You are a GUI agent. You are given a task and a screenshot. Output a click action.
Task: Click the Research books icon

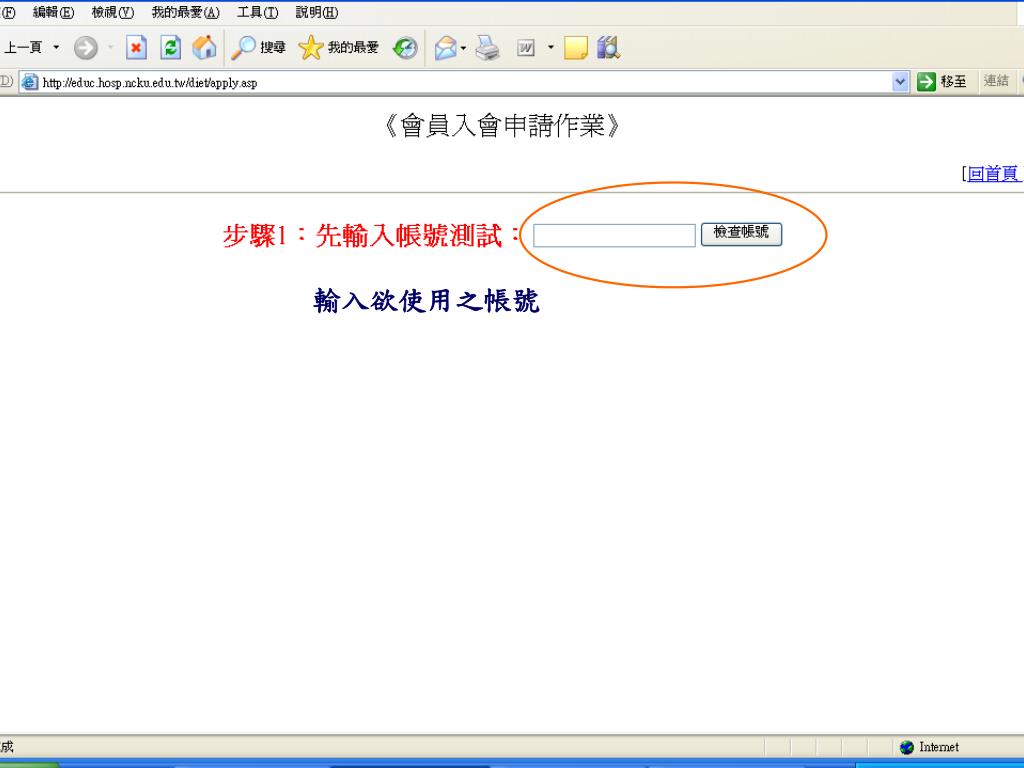(x=608, y=47)
